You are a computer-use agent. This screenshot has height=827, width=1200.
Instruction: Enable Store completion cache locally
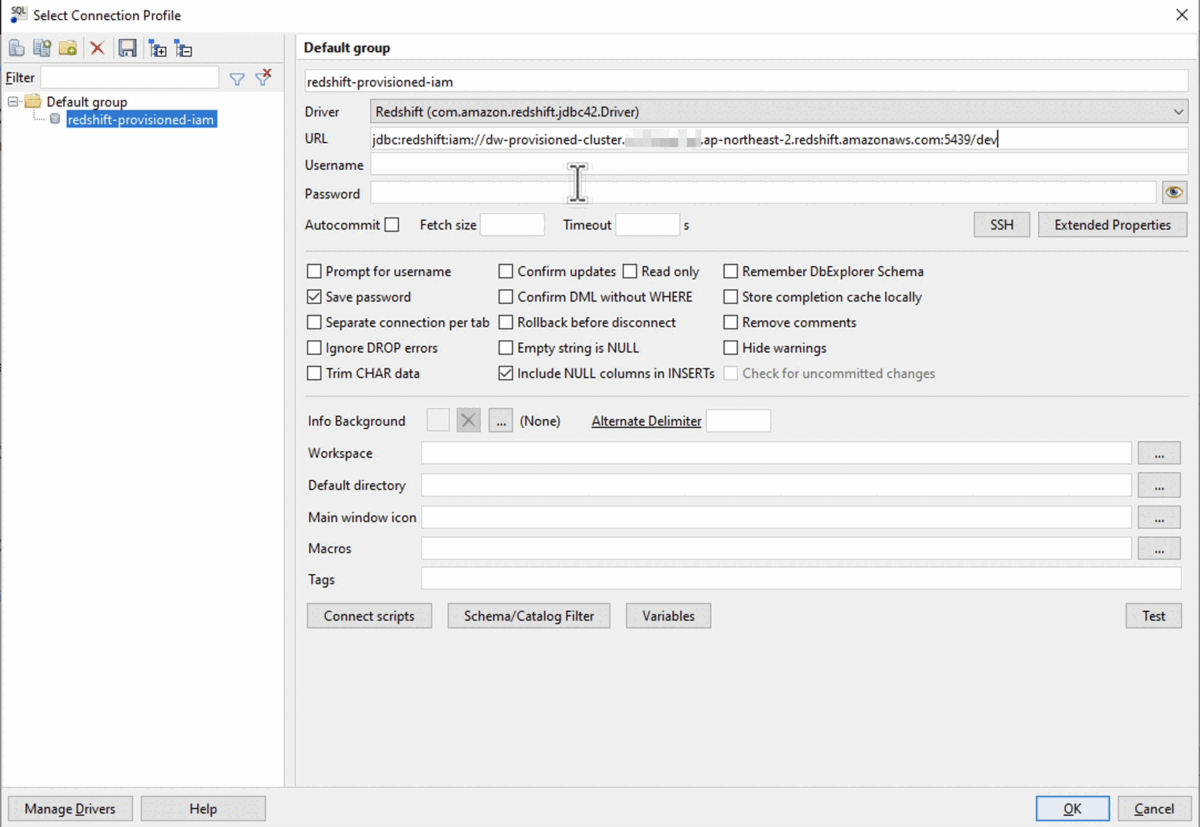point(731,297)
